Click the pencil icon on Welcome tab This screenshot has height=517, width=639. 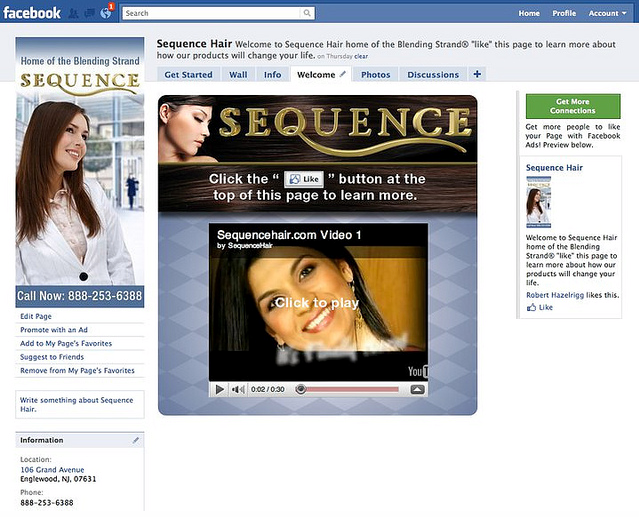(x=343, y=74)
